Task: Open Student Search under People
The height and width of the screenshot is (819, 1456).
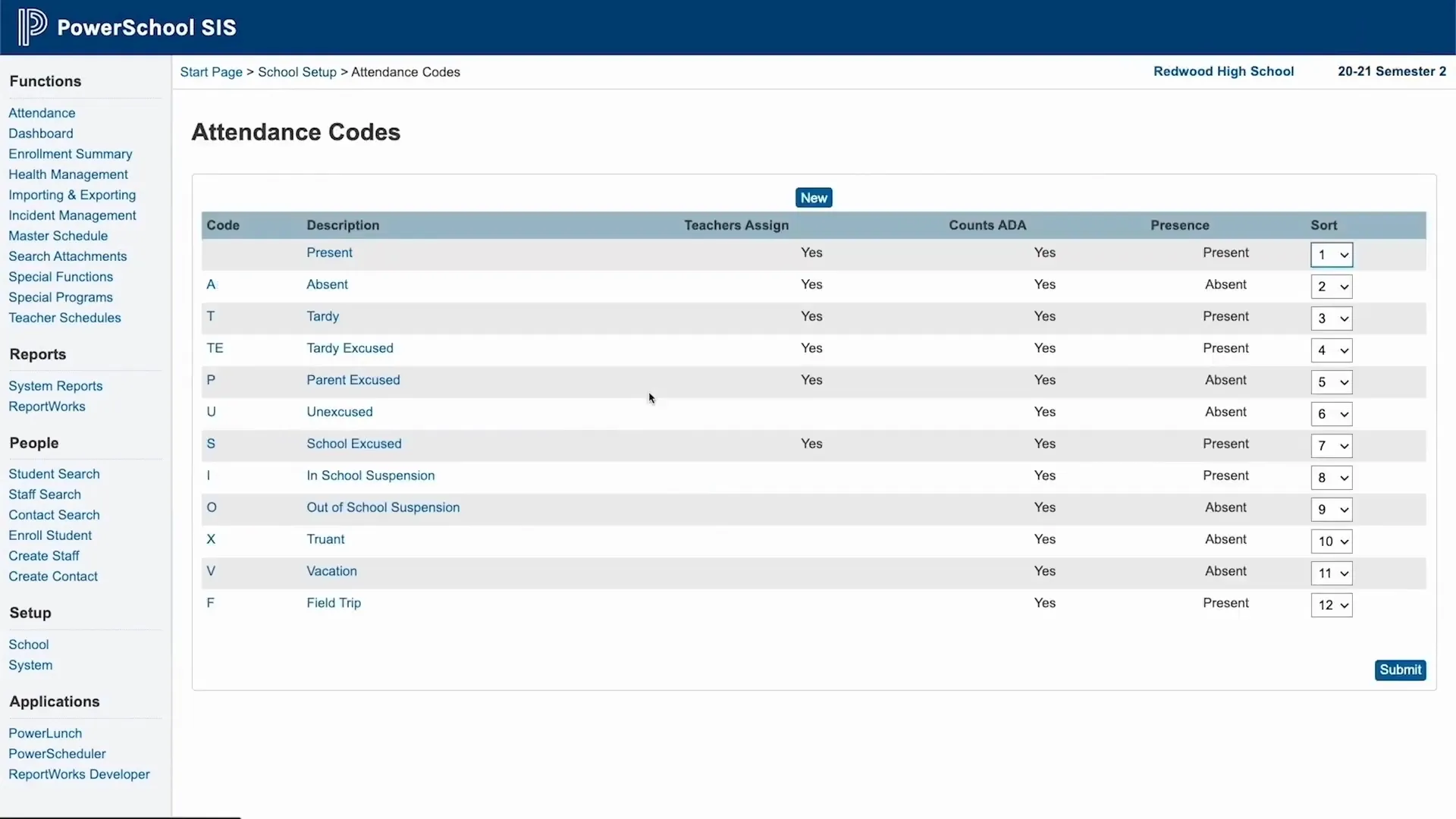Action: tap(54, 473)
